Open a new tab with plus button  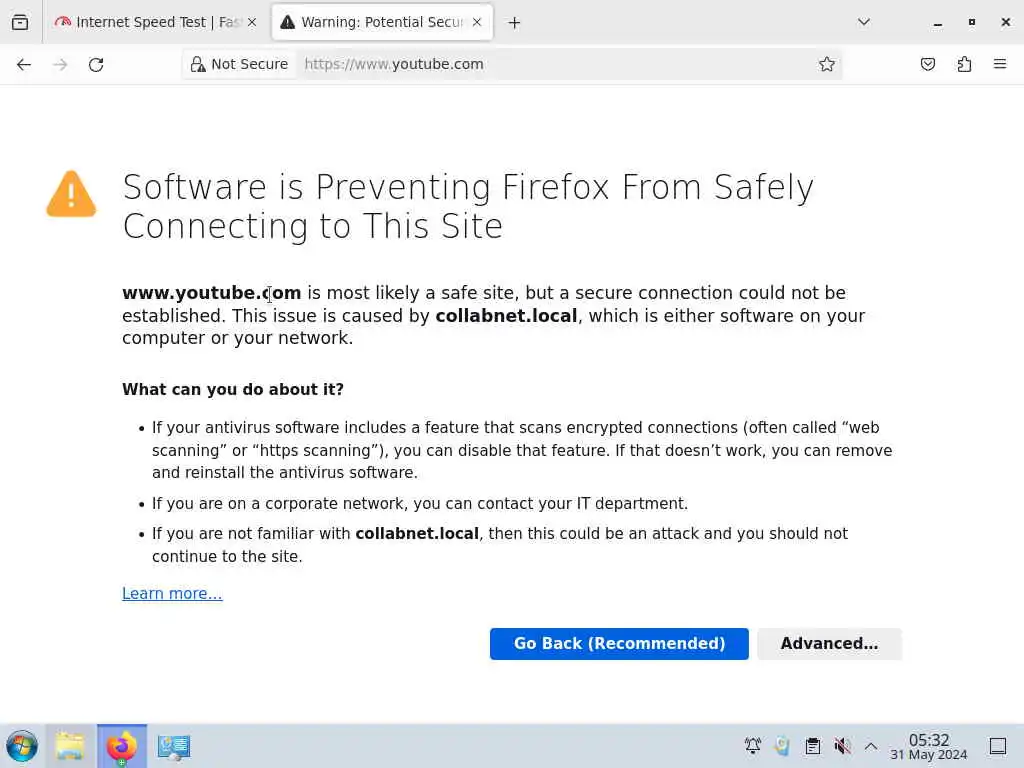(514, 22)
